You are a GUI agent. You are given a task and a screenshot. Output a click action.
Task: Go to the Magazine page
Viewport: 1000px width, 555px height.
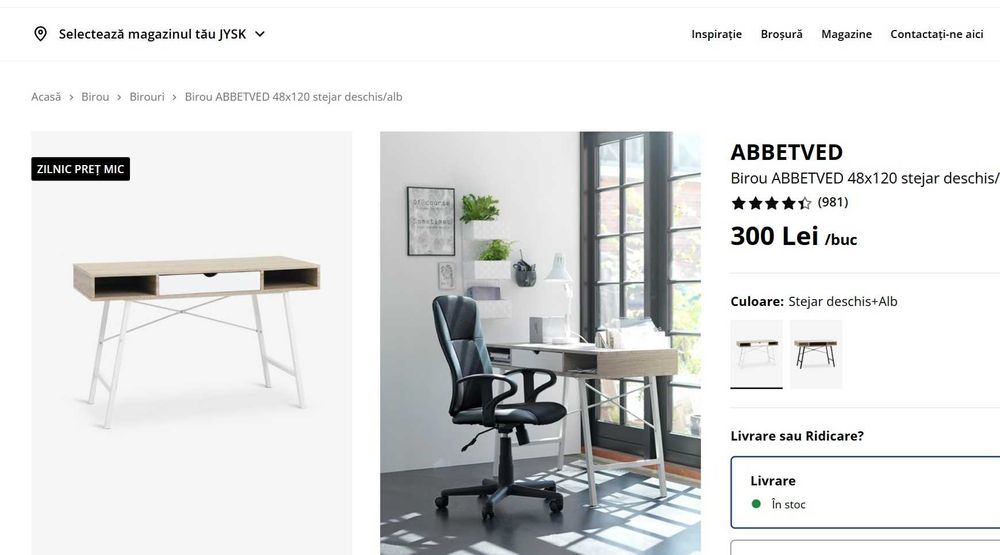[846, 34]
